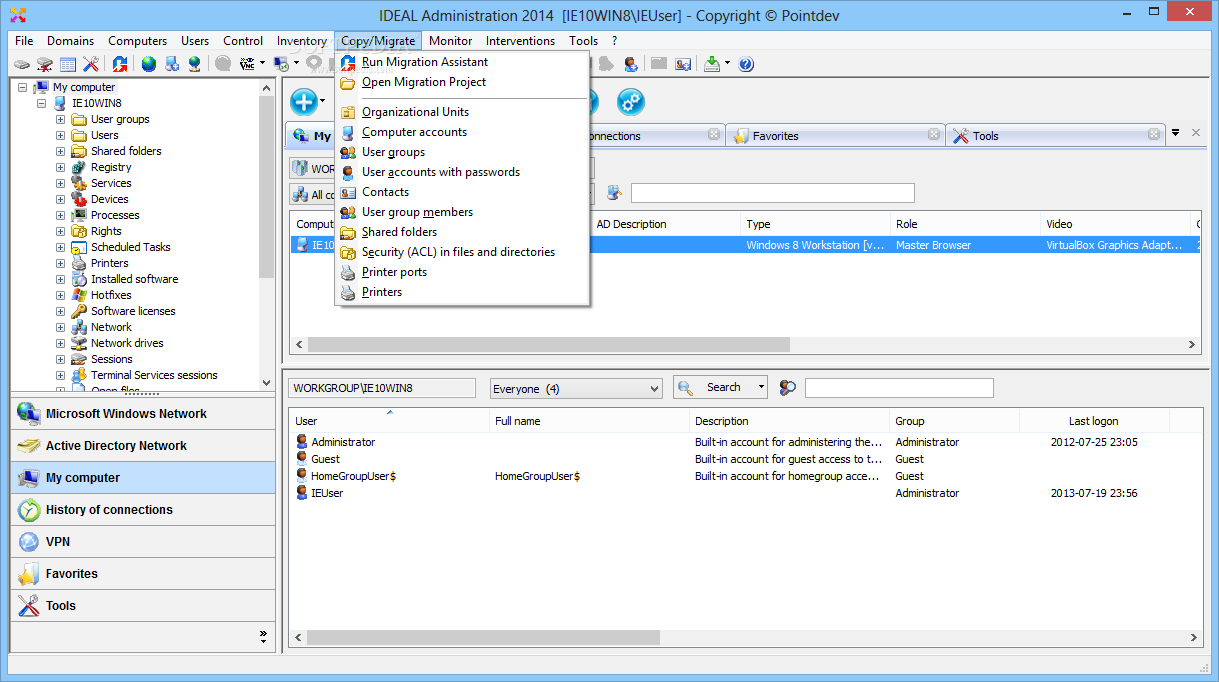The width and height of the screenshot is (1219, 682).
Task: Sort by the Full name column header
Action: coord(589,421)
